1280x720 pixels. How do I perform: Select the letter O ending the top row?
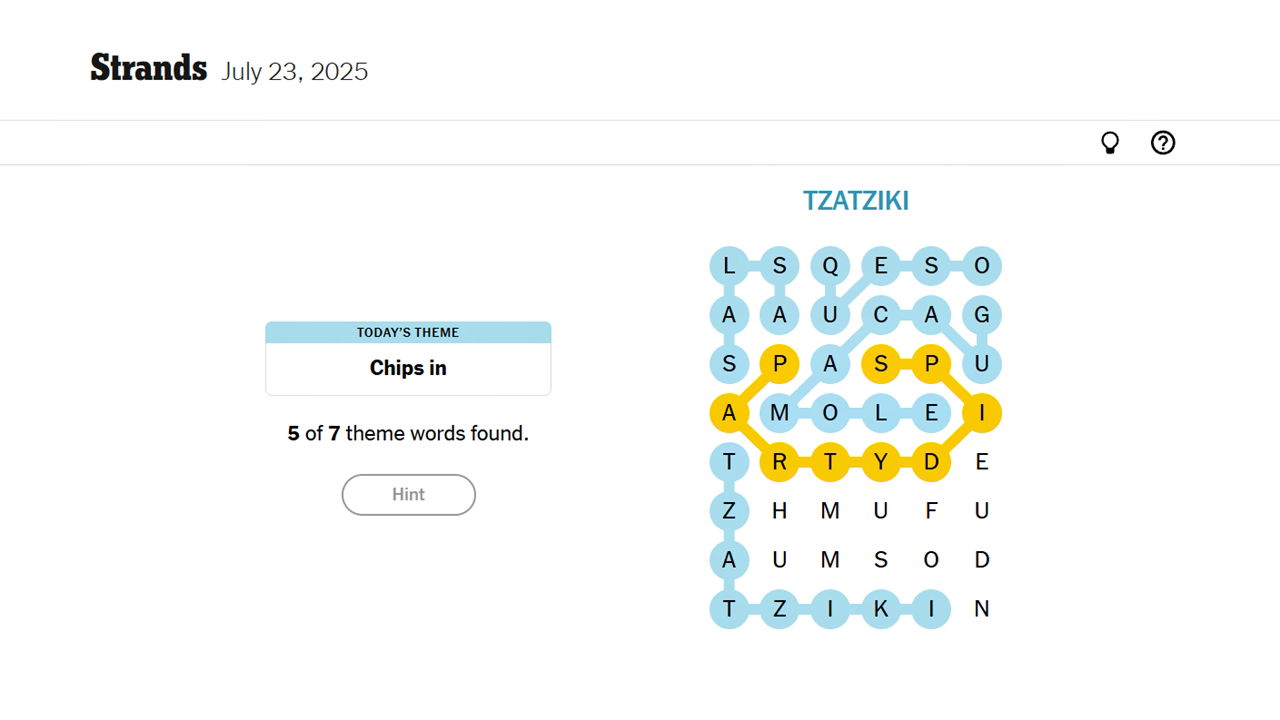982,266
